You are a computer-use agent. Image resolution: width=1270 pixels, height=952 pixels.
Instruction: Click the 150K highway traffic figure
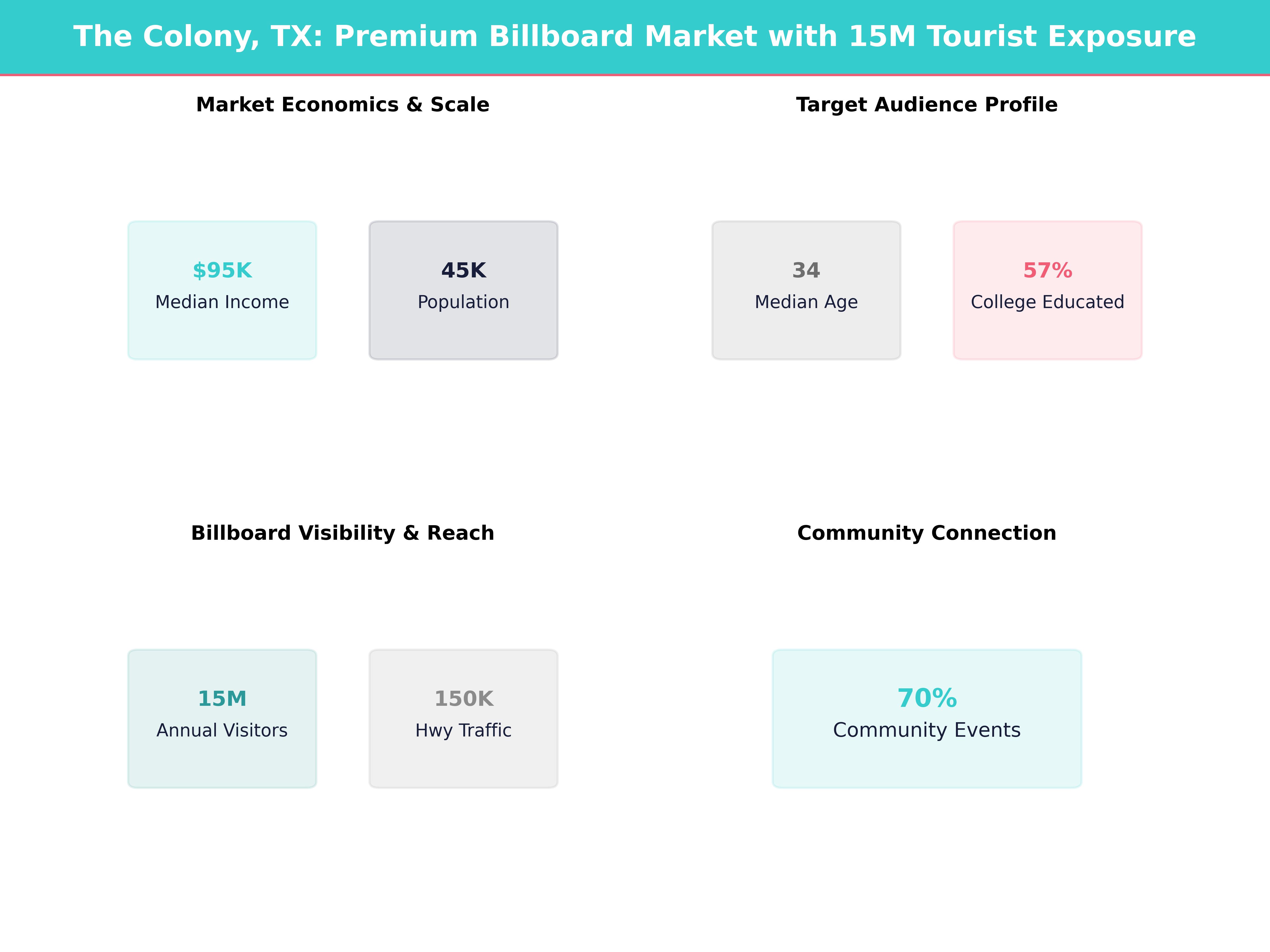click(463, 698)
